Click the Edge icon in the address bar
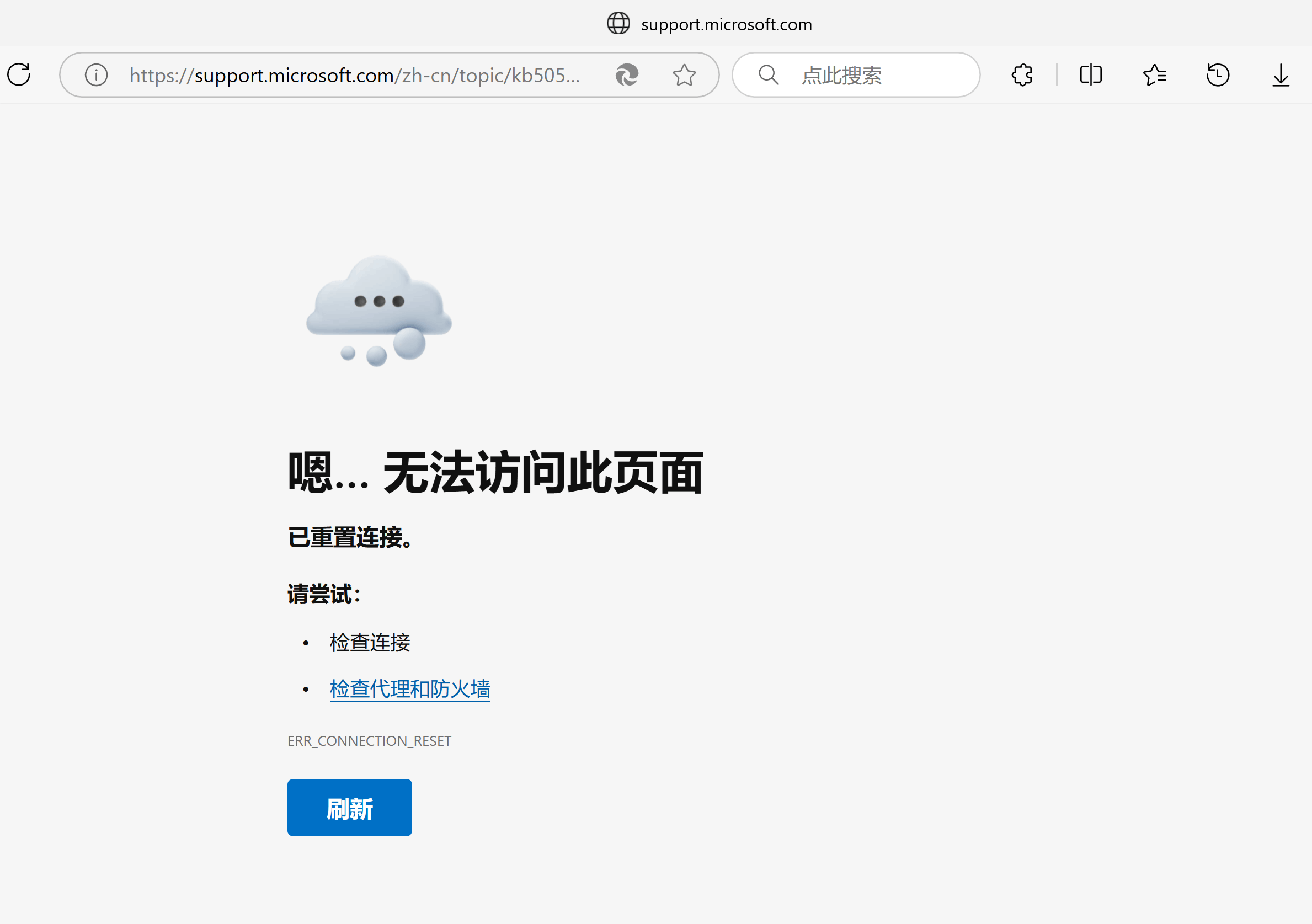The image size is (1312, 924). click(x=627, y=75)
